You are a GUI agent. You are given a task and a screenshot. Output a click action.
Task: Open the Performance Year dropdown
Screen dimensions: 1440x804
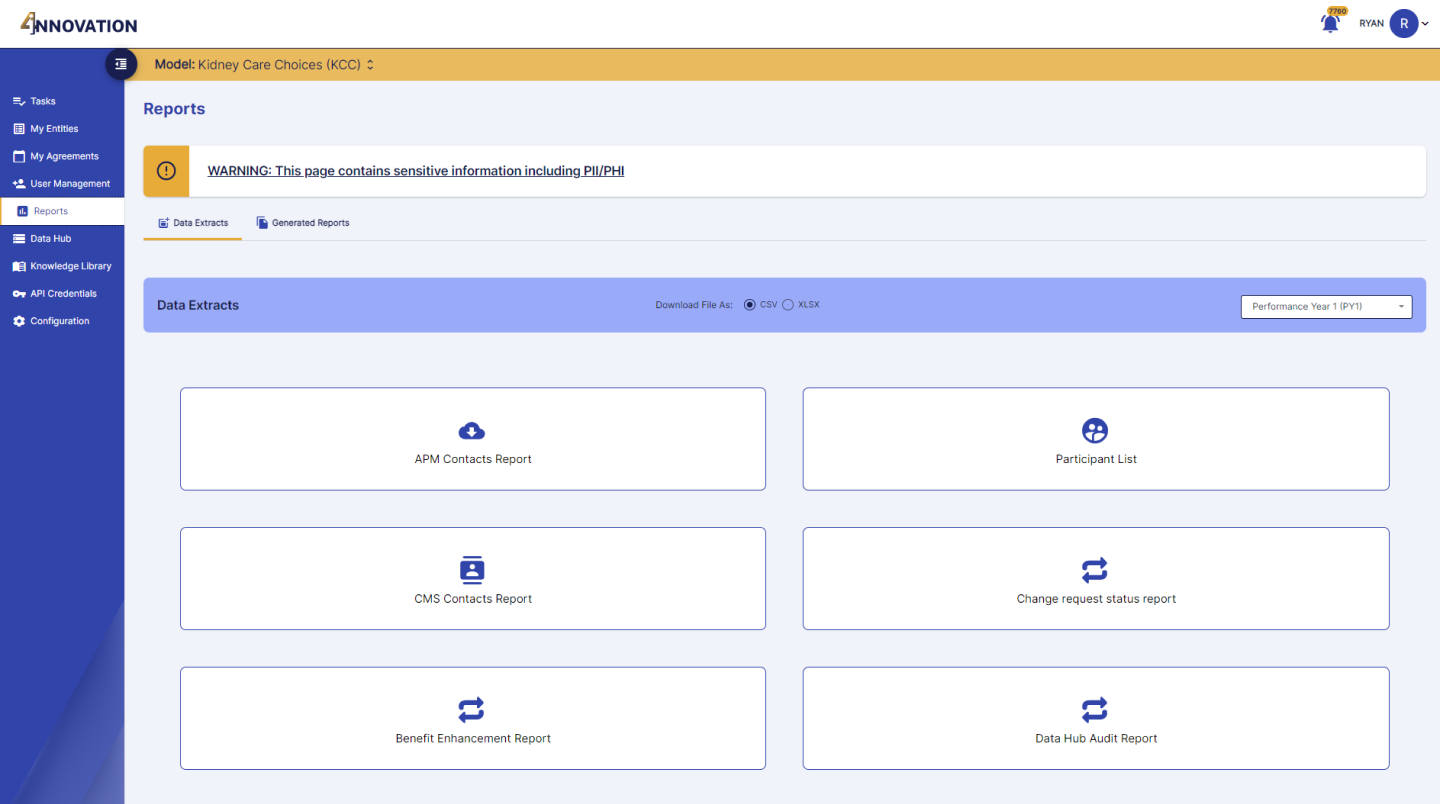pos(1326,306)
